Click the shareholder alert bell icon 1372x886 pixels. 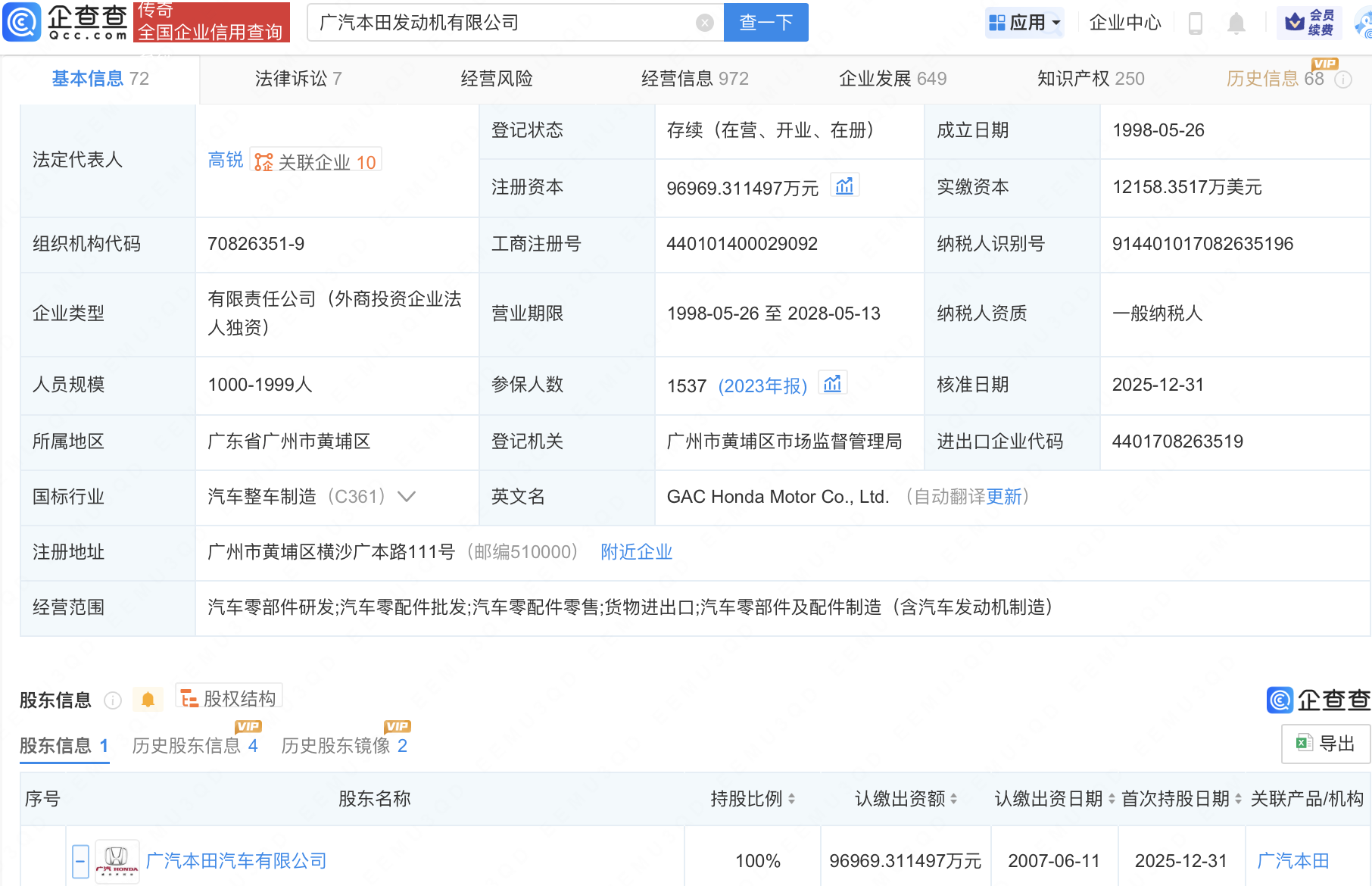148,700
